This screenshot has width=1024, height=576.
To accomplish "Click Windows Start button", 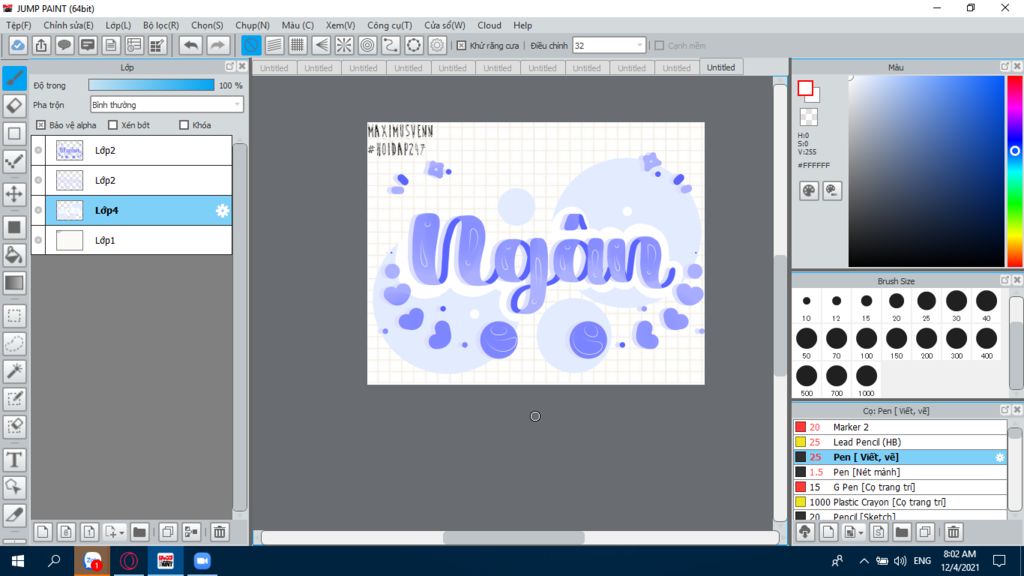I will 18,561.
